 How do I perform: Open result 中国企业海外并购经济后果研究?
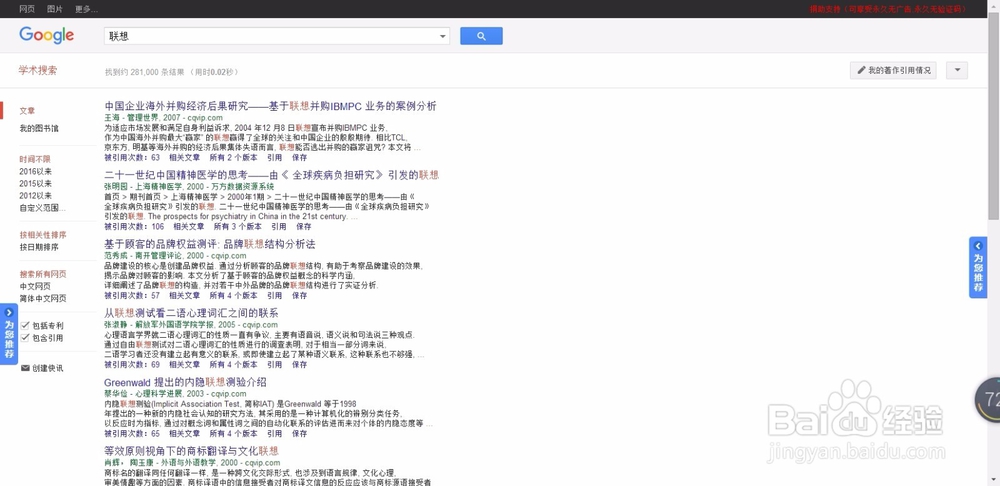(270, 106)
